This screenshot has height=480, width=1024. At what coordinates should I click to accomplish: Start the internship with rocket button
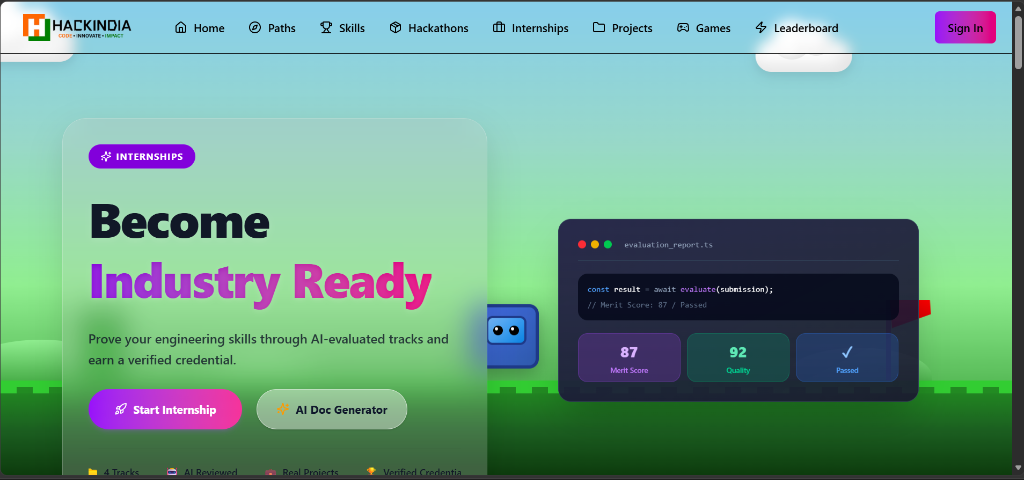pos(165,409)
